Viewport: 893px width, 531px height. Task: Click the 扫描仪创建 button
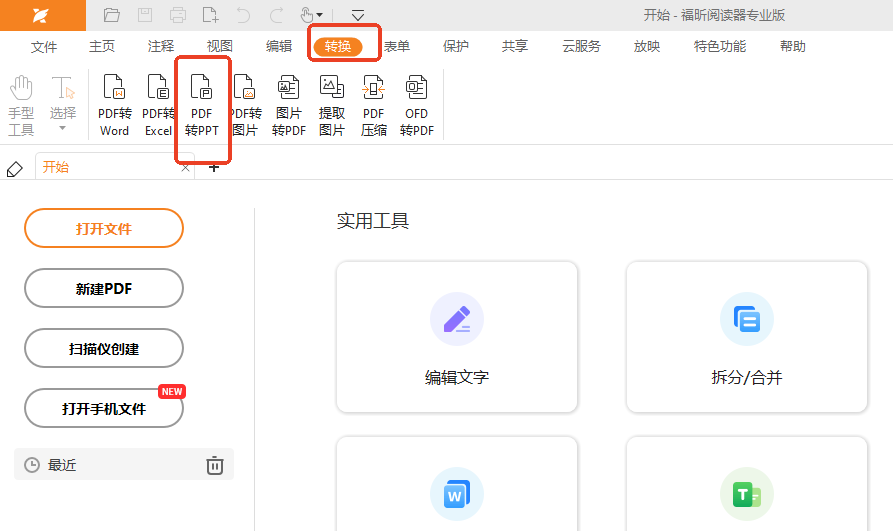pyautogui.click(x=104, y=349)
